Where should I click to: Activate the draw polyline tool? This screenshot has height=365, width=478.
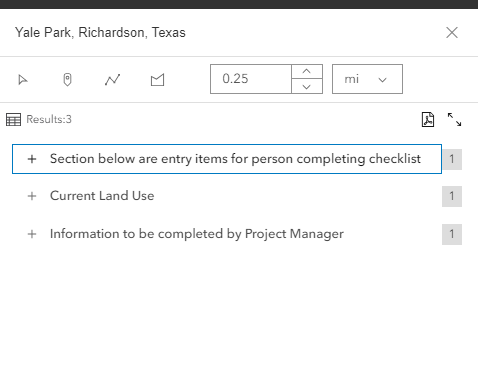(x=112, y=80)
